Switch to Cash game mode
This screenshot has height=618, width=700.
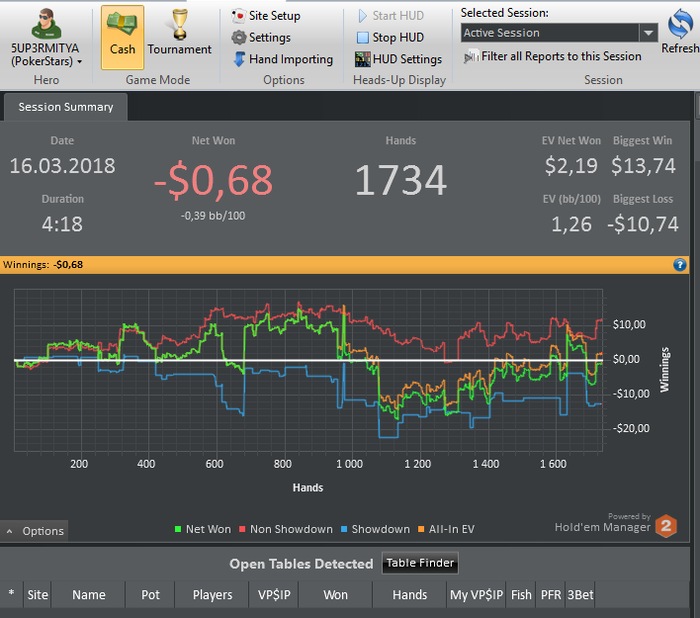[x=123, y=38]
